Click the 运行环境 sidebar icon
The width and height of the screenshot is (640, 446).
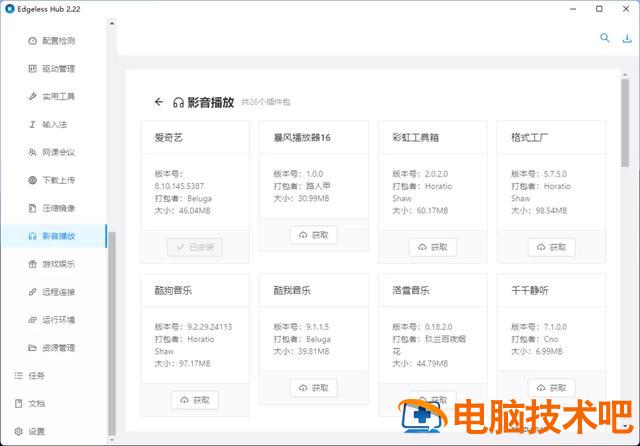33,320
